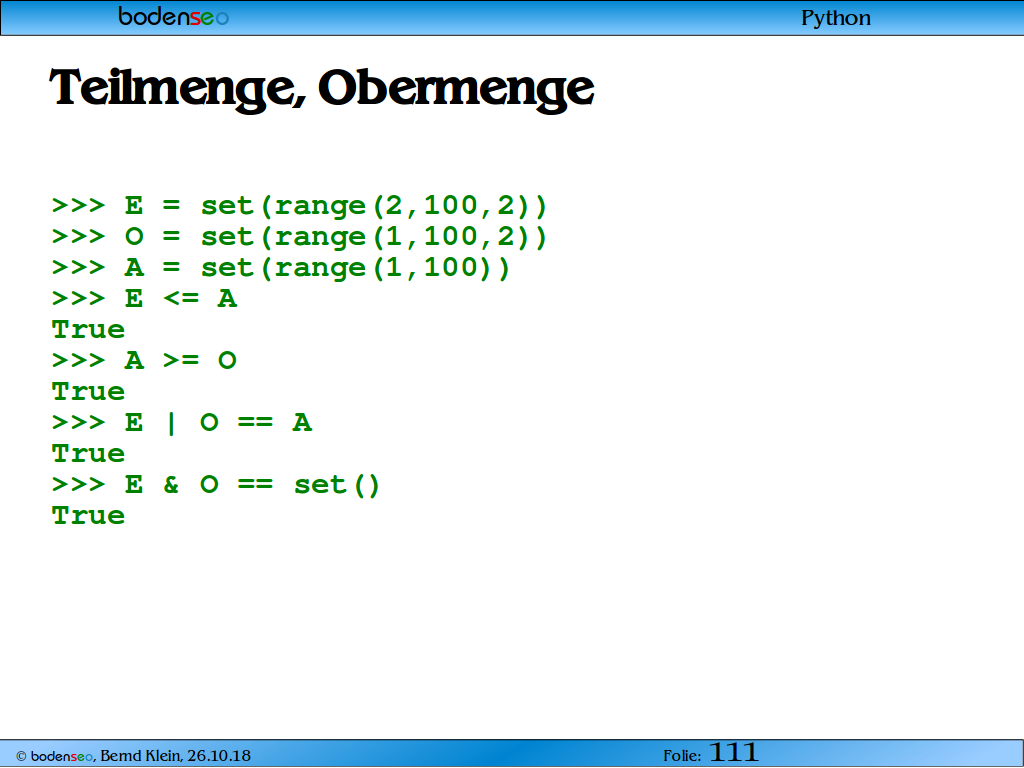Click the expression E | O == A

coord(182,423)
